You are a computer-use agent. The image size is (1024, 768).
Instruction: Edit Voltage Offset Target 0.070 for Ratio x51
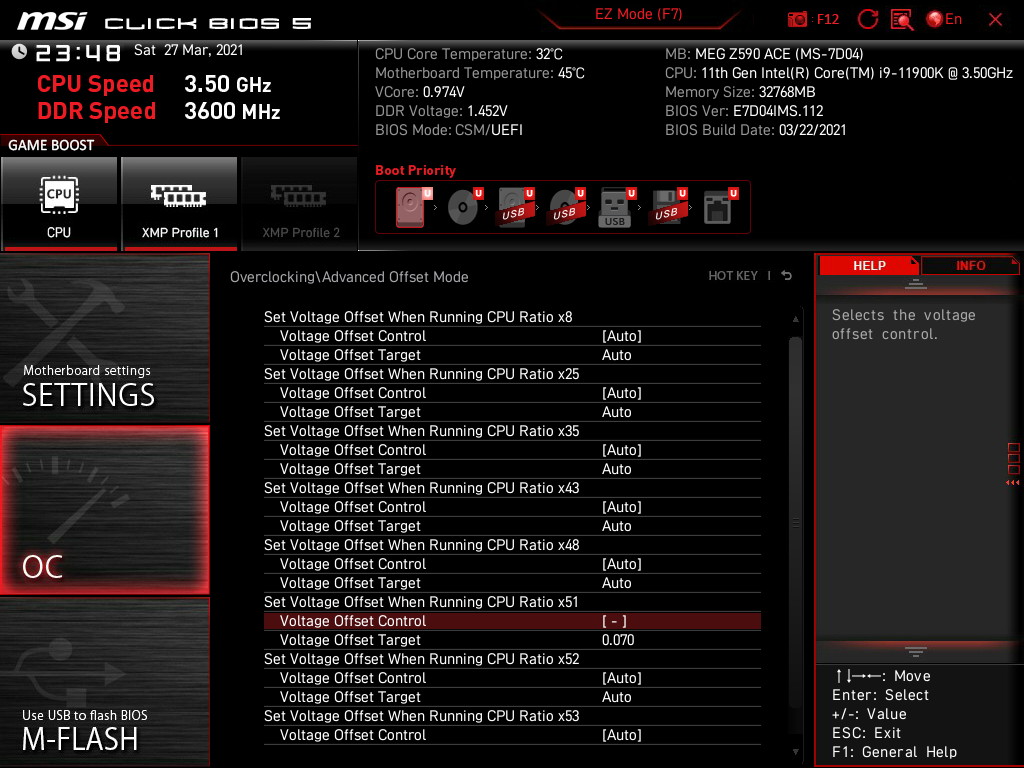pos(512,640)
